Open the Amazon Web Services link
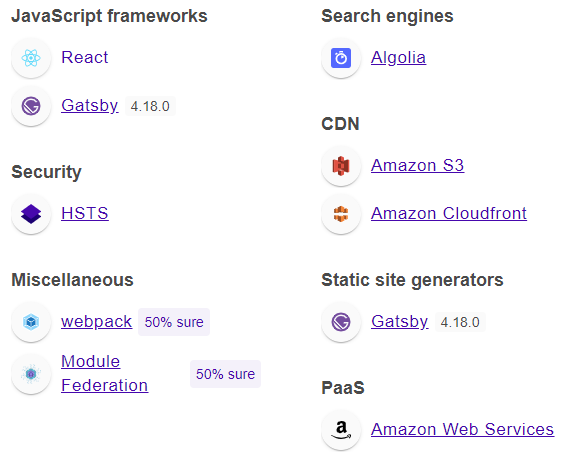The height and width of the screenshot is (460, 583). pos(463,429)
